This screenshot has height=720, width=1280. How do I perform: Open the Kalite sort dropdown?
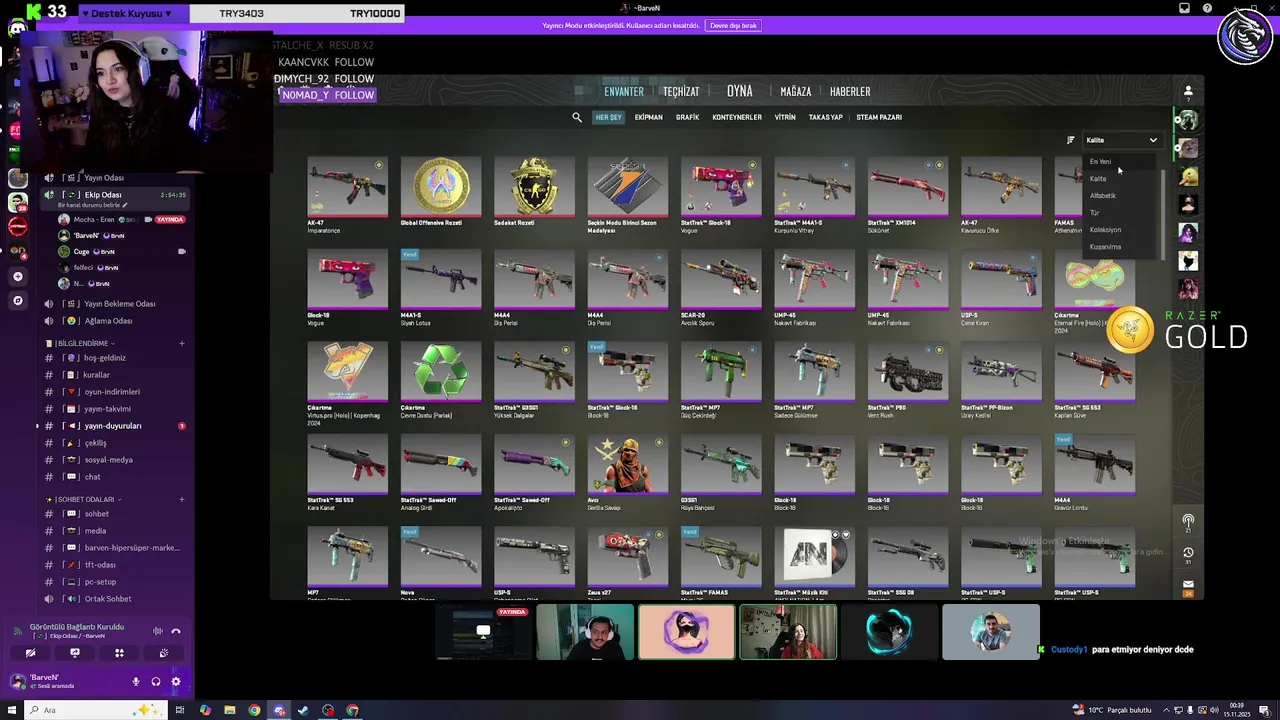pyautogui.click(x=1121, y=140)
